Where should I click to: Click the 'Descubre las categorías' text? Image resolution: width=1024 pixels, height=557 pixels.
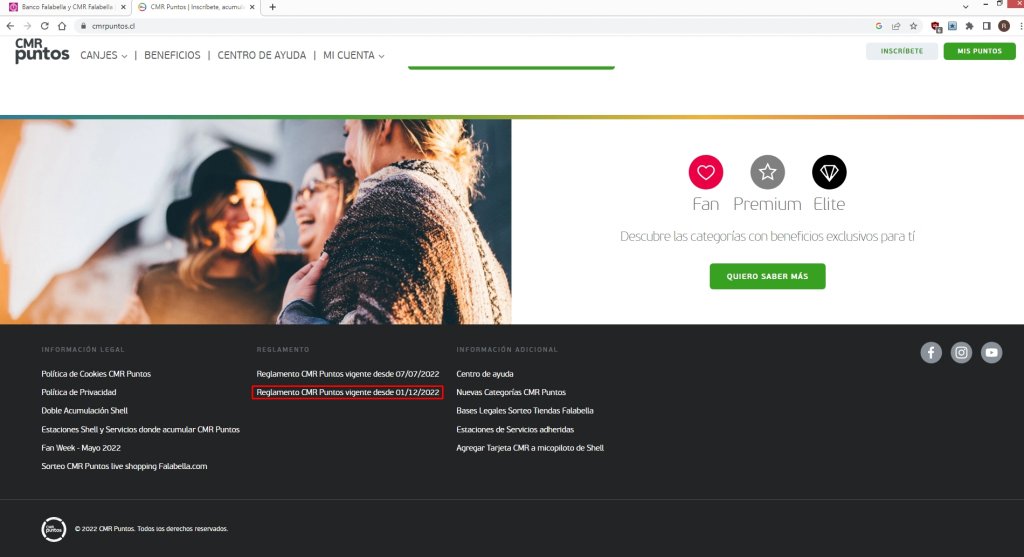[x=767, y=236]
